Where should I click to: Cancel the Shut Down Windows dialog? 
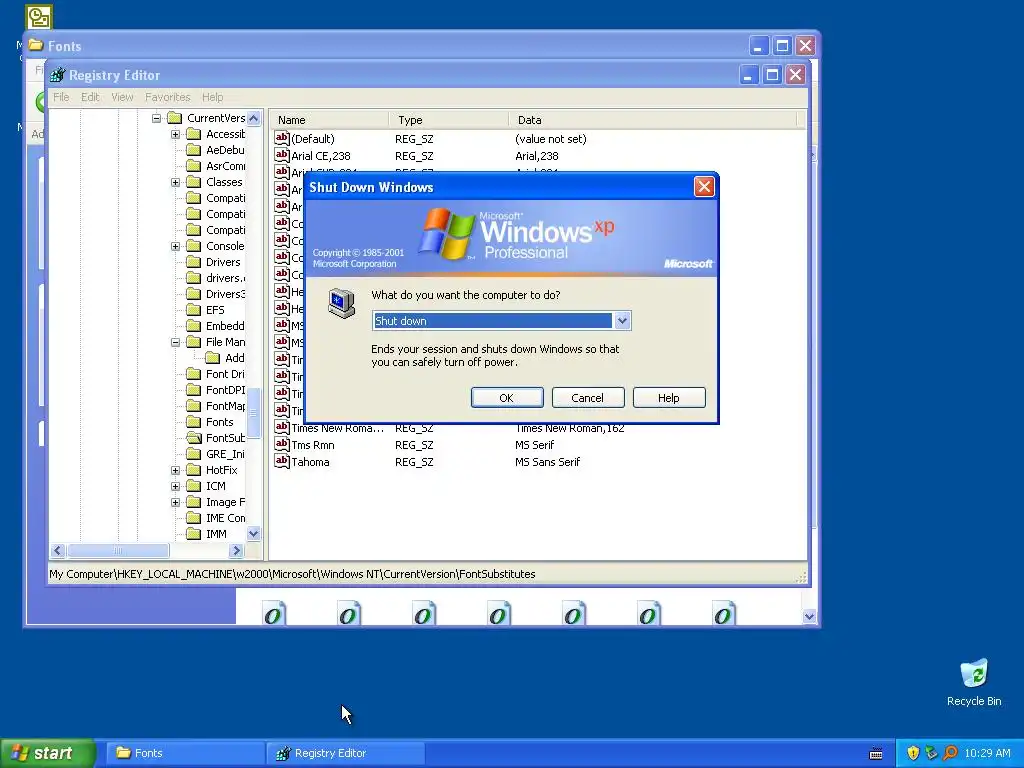point(588,398)
